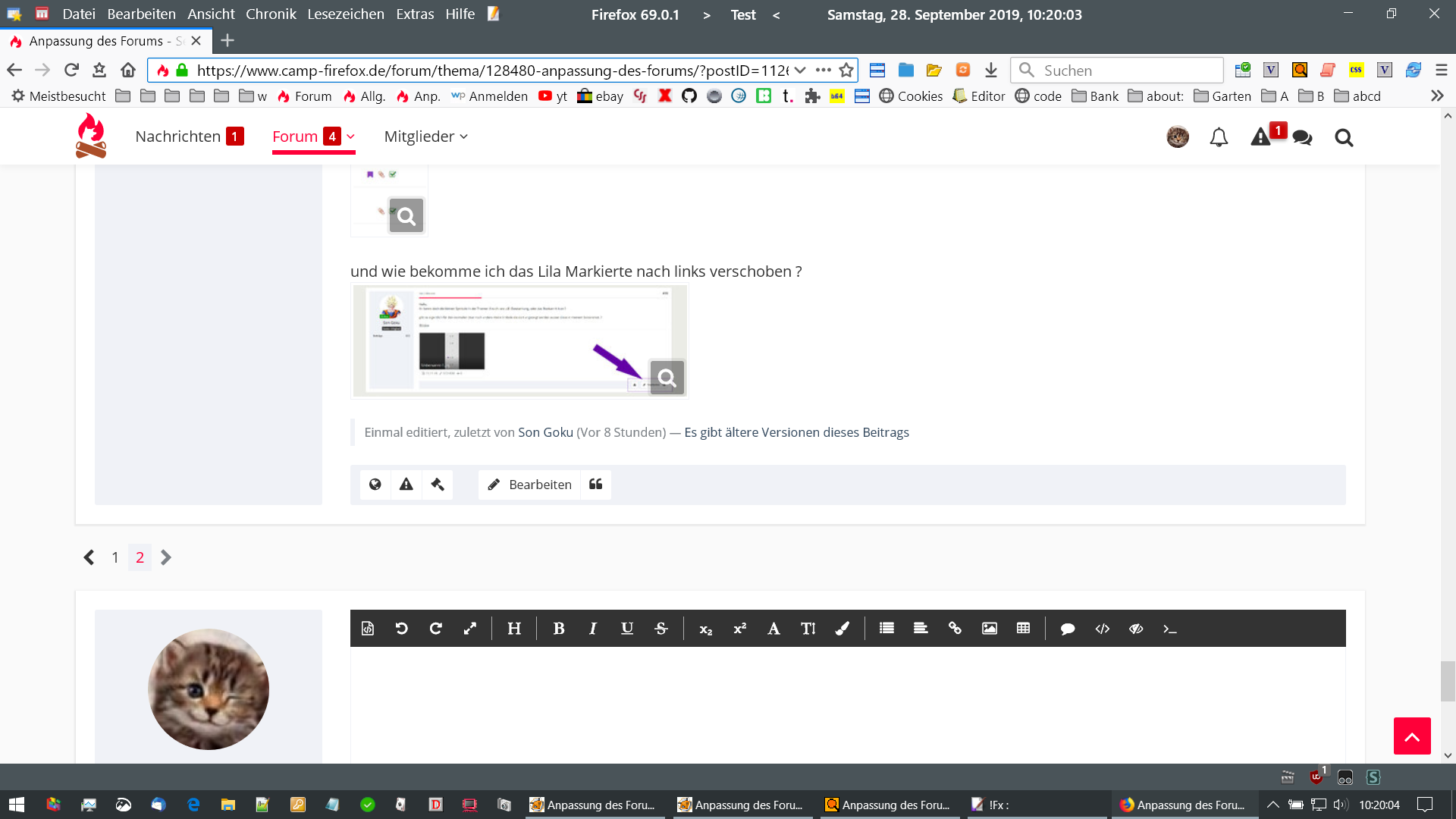This screenshot has height=819, width=1456.
Task: Insert image with editor toolbar icon
Action: [990, 629]
